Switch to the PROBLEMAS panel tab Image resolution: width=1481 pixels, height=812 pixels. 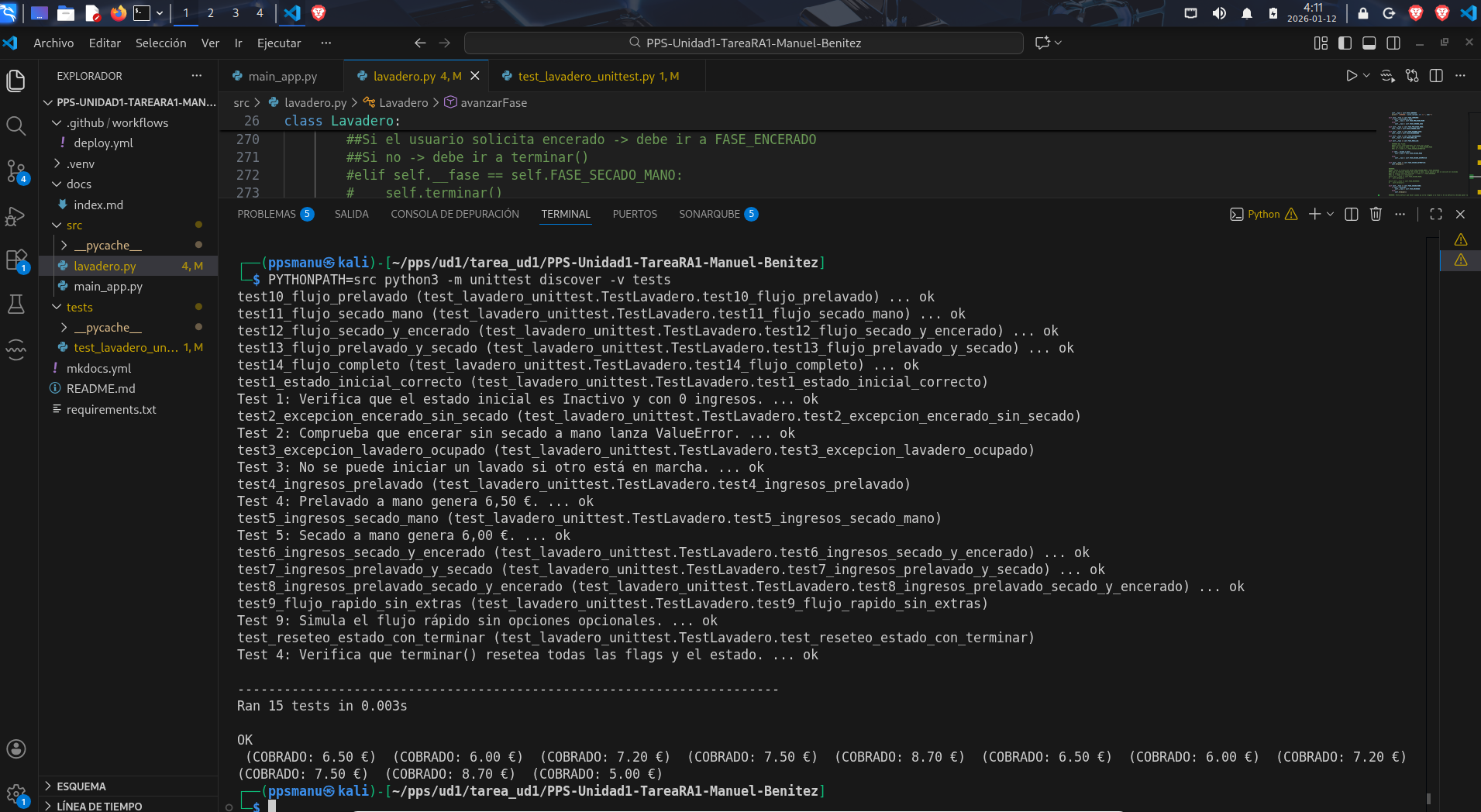coord(275,214)
